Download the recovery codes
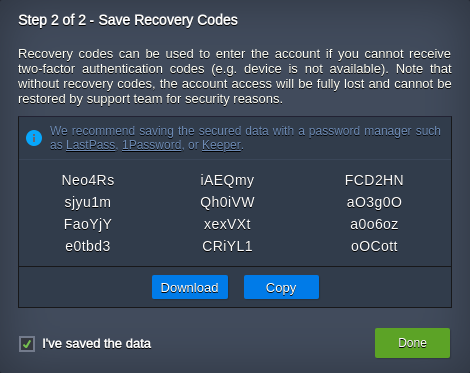The height and width of the screenshot is (373, 470). [x=190, y=287]
